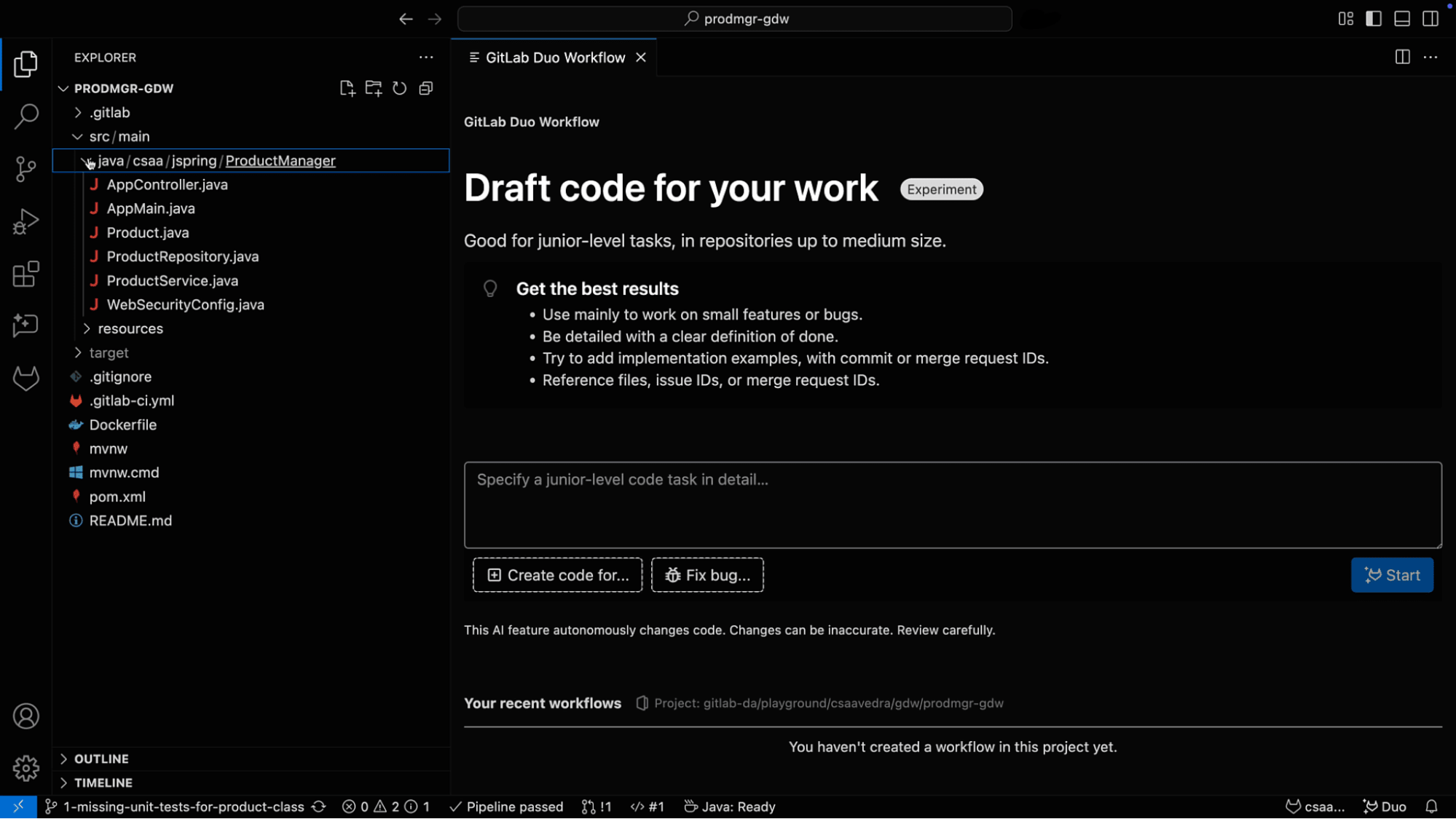Open the Run and Debug panel
This screenshot has width=1456, height=819.
(x=25, y=221)
